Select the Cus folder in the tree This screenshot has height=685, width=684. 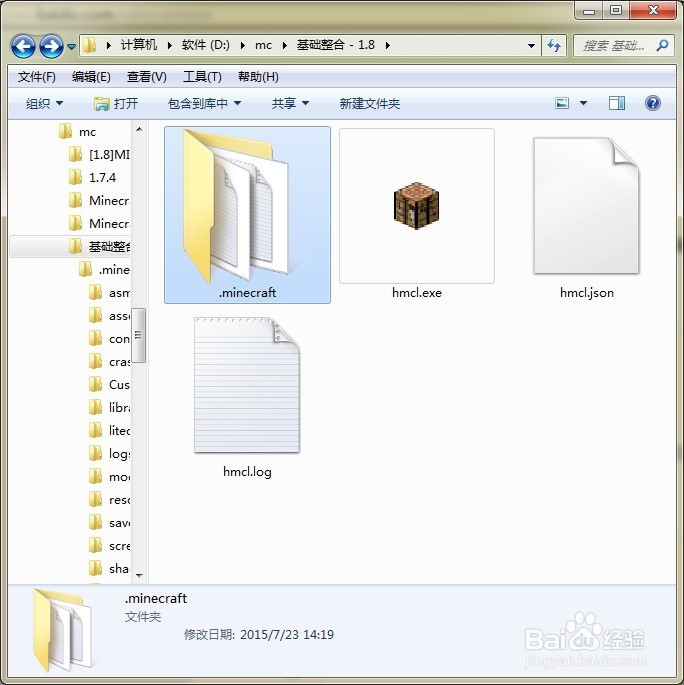pos(110,384)
